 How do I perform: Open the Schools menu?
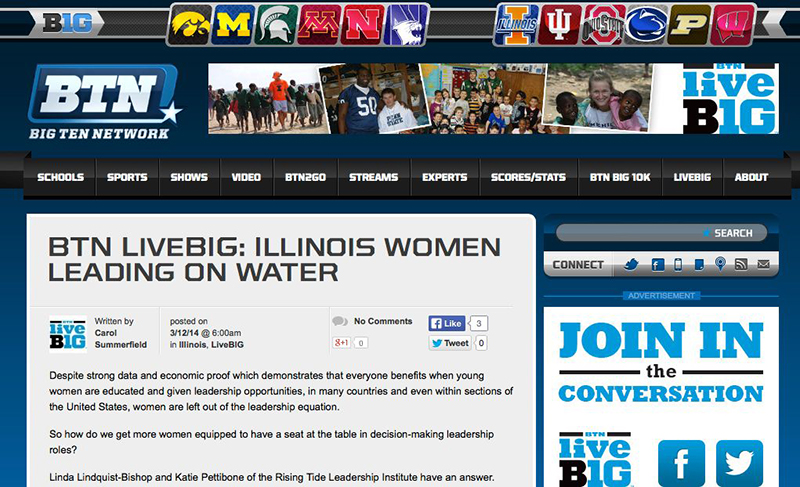point(60,177)
